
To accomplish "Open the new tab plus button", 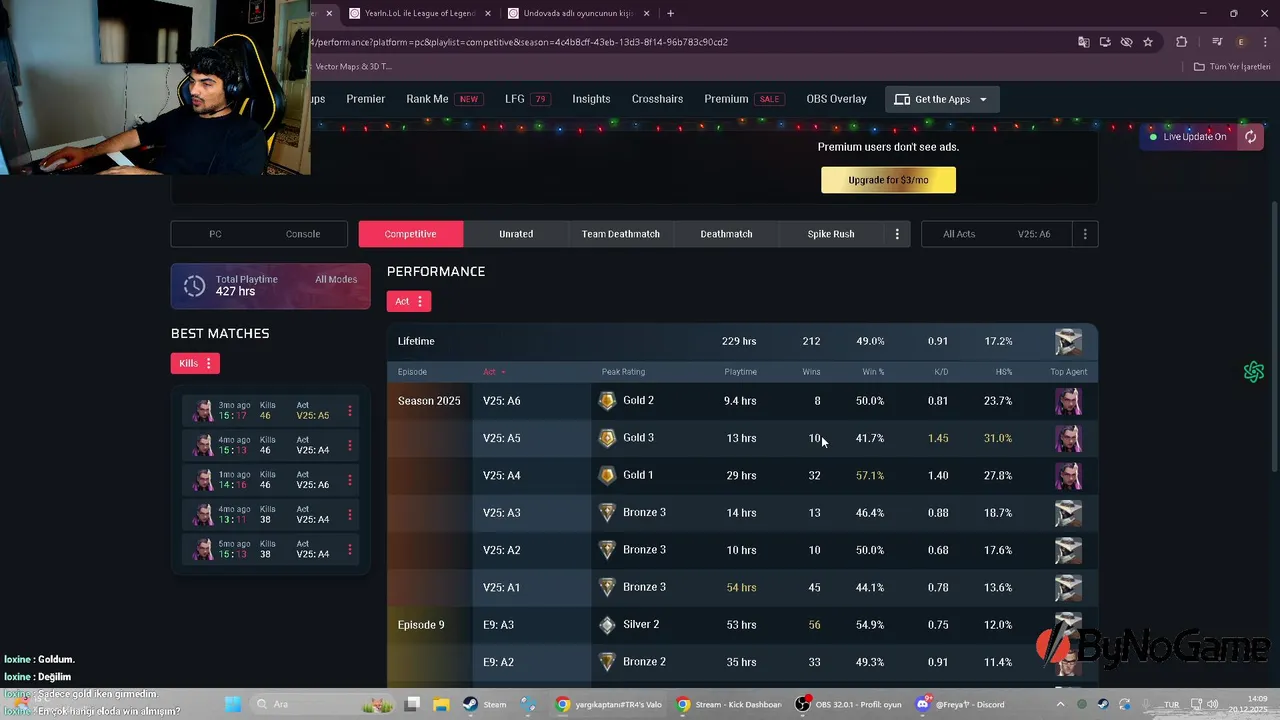I will tap(670, 14).
